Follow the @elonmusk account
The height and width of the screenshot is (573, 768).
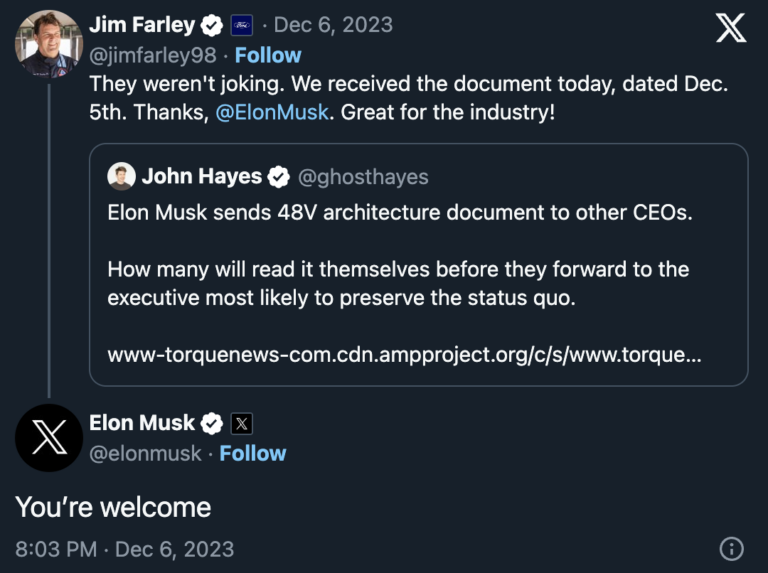[253, 453]
